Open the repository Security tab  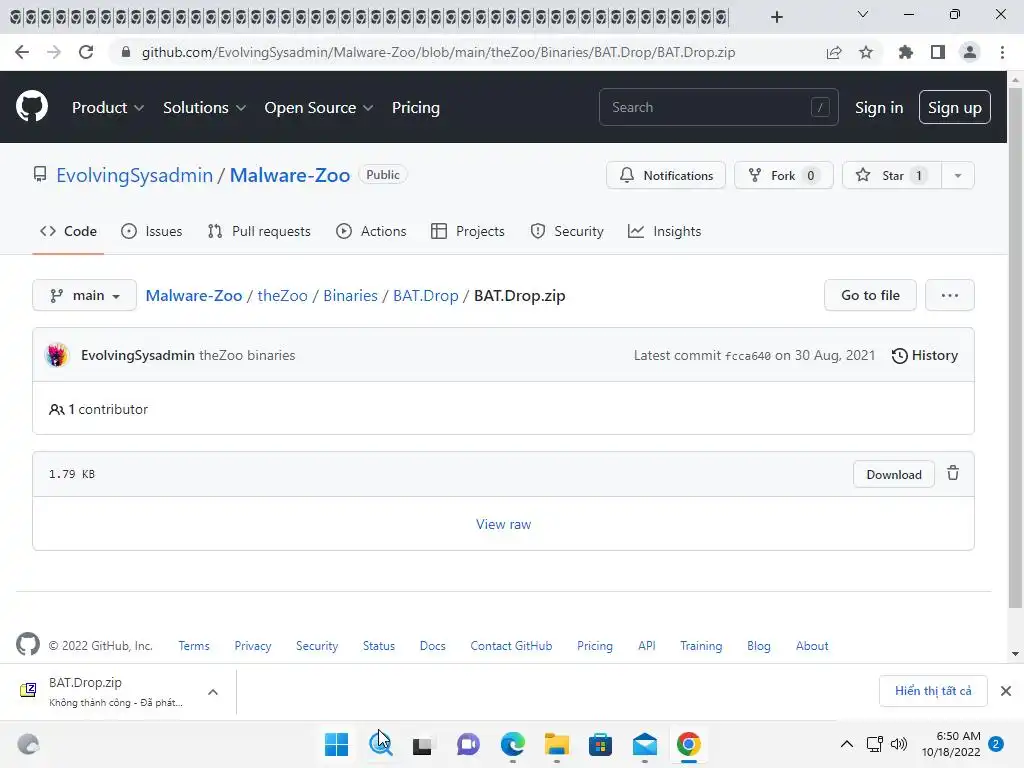pyautogui.click(x=567, y=231)
